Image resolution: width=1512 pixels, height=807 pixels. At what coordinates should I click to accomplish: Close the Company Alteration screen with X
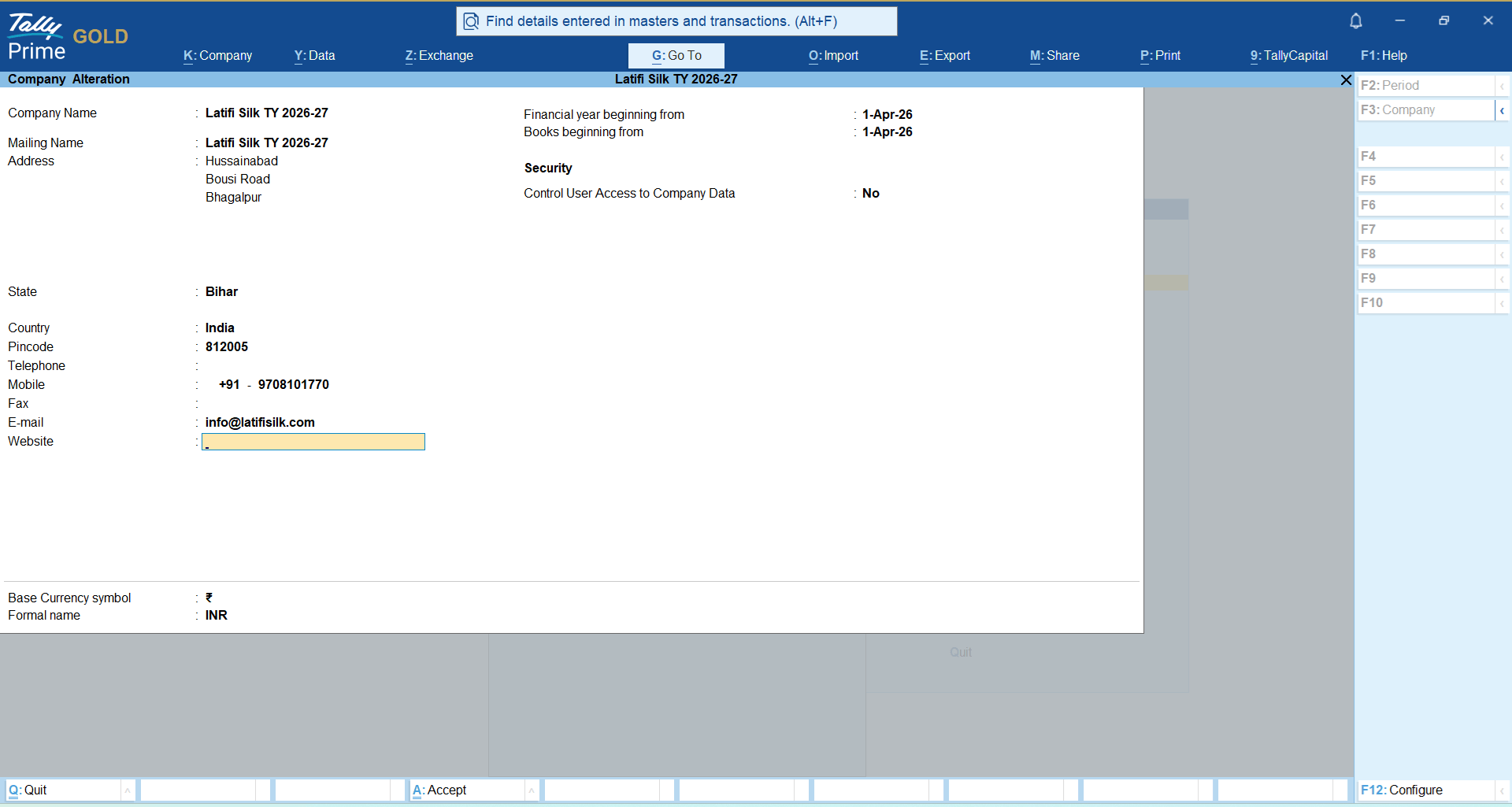1346,80
